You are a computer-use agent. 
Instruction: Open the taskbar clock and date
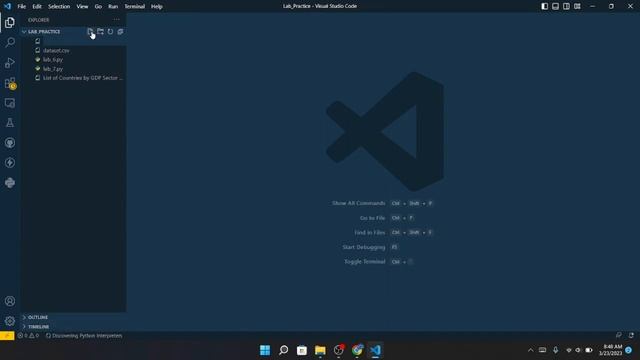610,350
